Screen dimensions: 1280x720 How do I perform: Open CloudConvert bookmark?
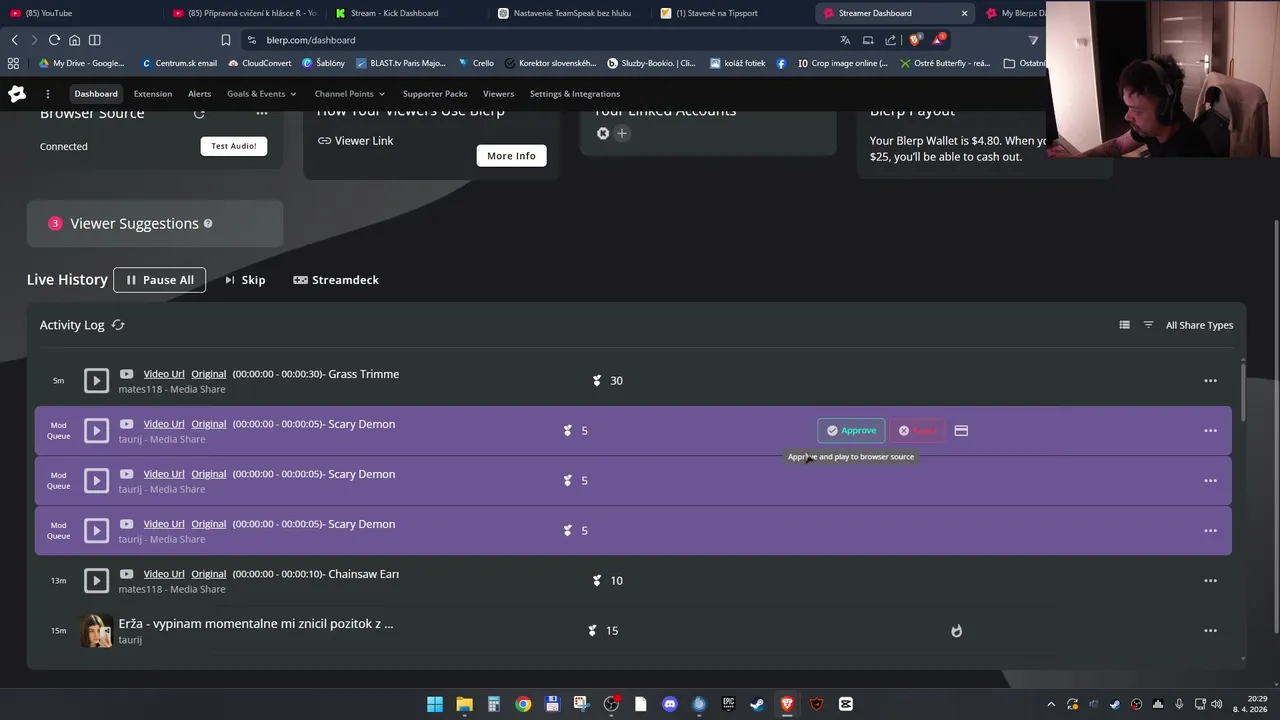[x=259, y=63]
